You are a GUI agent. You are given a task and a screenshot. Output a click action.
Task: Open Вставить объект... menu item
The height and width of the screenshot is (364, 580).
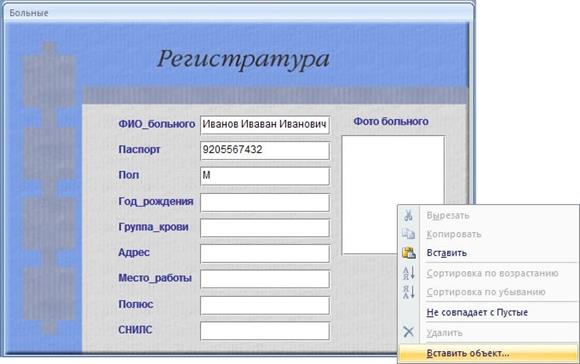[488, 353]
